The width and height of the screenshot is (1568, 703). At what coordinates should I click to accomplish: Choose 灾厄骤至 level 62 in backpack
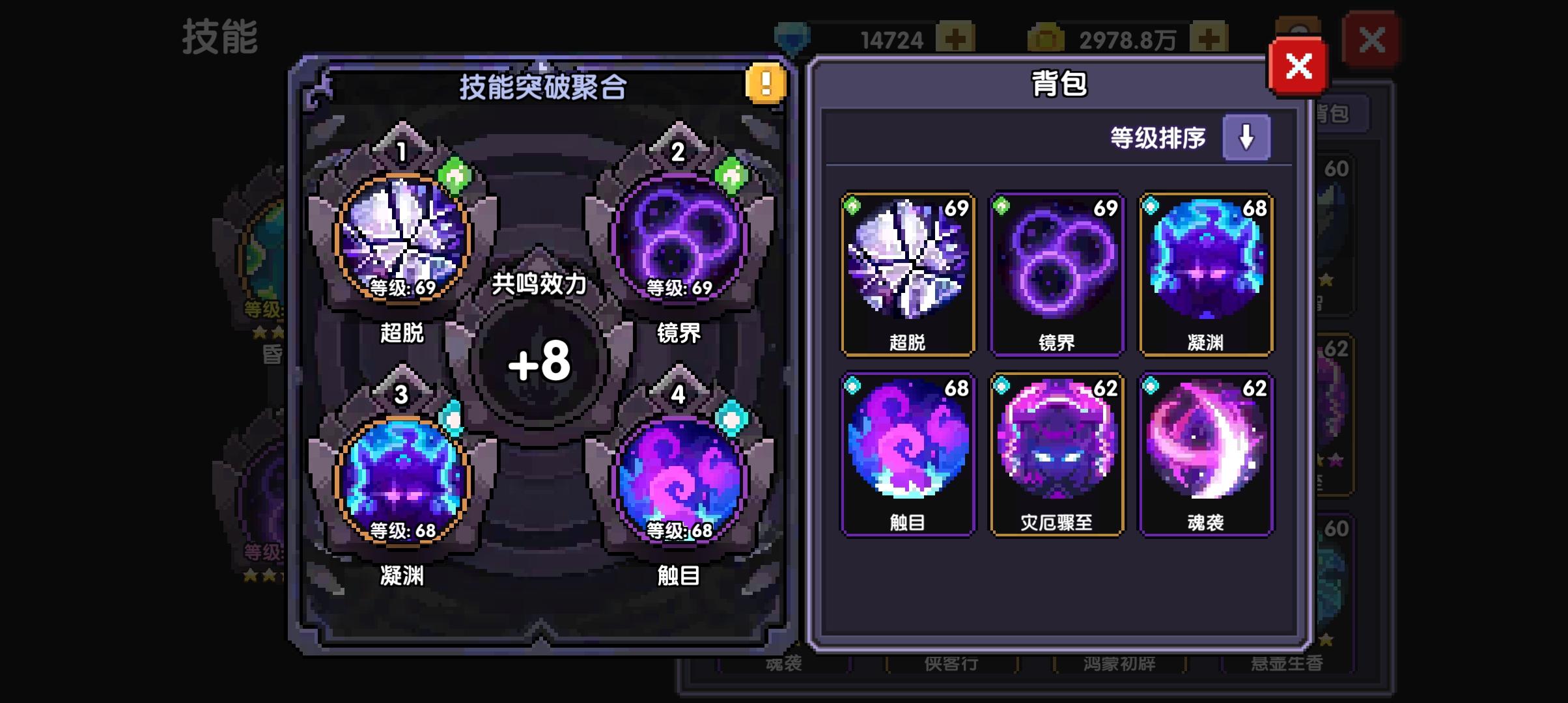click(1056, 454)
